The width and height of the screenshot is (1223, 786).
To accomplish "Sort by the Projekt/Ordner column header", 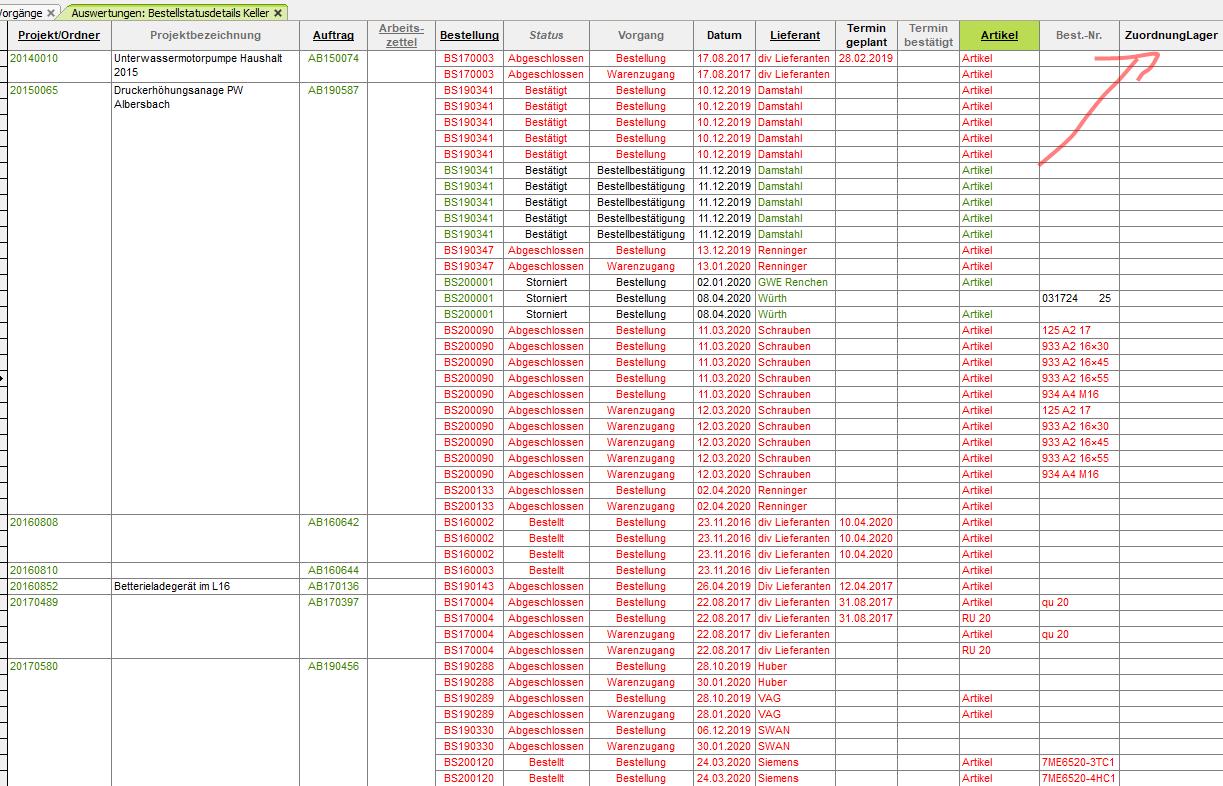I will [x=59, y=35].
